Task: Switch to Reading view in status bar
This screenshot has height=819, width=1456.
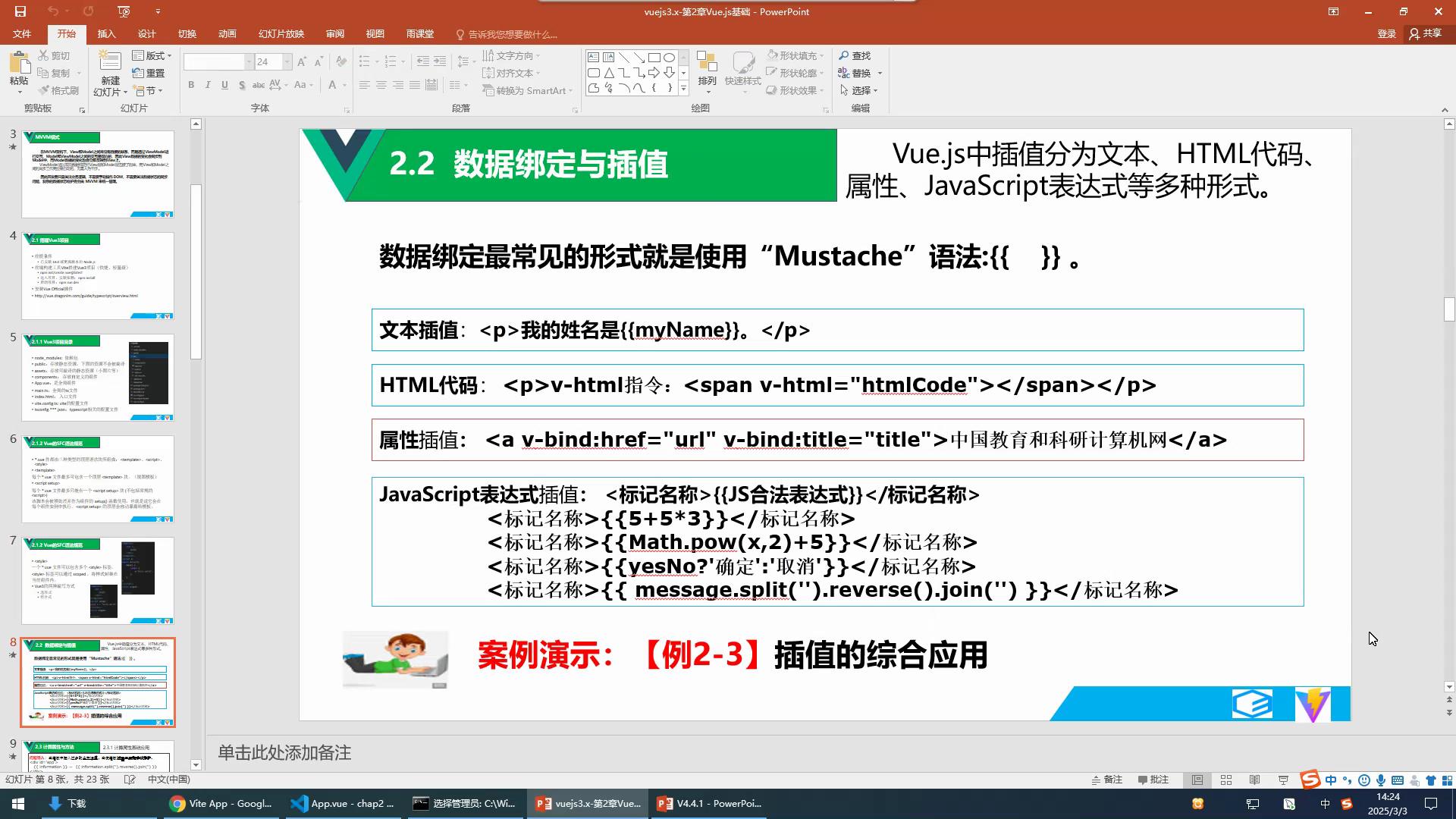Action: 1254,780
